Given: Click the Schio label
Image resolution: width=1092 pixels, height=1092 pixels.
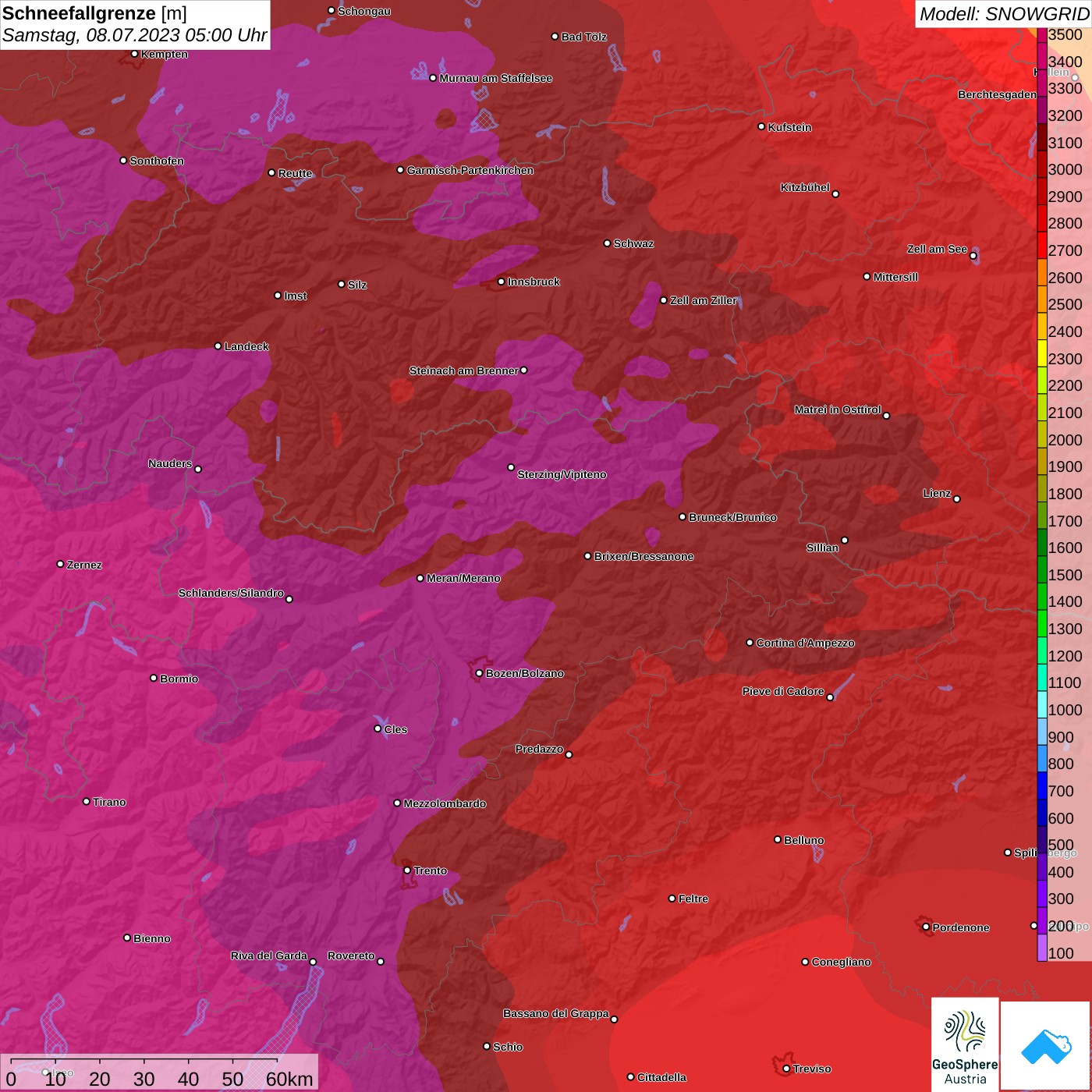Looking at the screenshot, I should pyautogui.click(x=508, y=1047).
